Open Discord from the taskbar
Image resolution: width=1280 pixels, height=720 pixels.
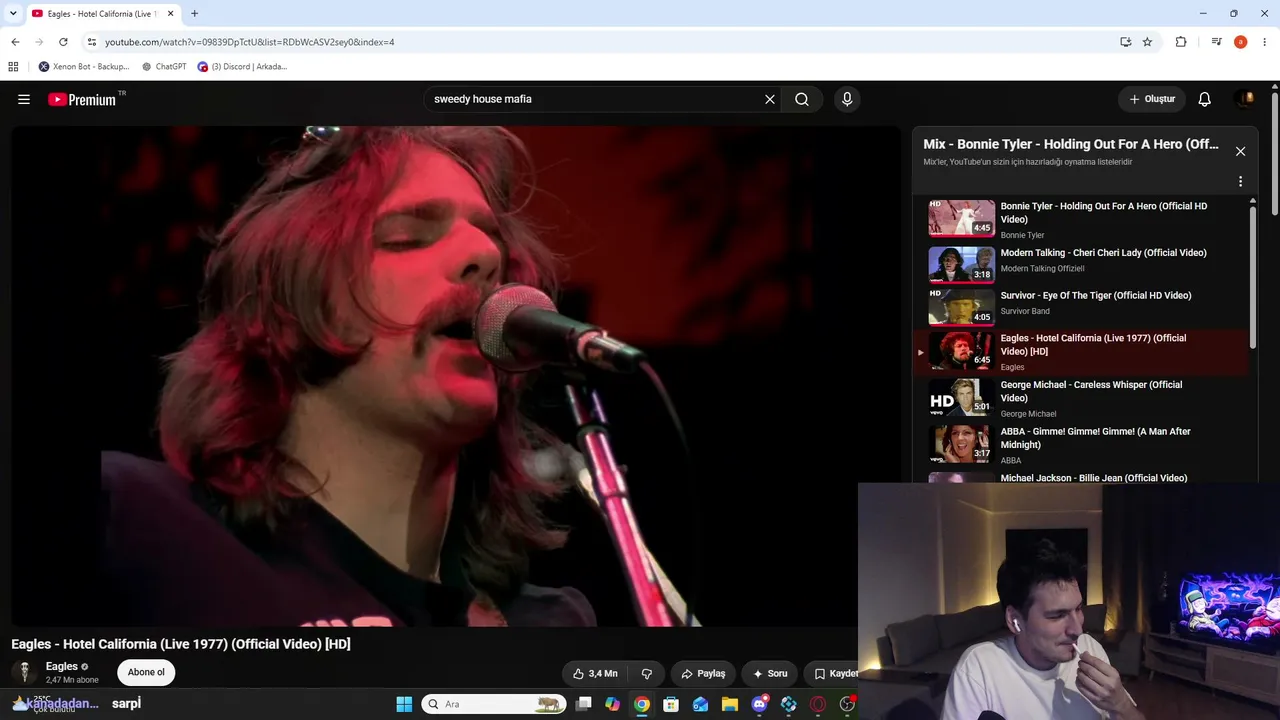tap(759, 704)
